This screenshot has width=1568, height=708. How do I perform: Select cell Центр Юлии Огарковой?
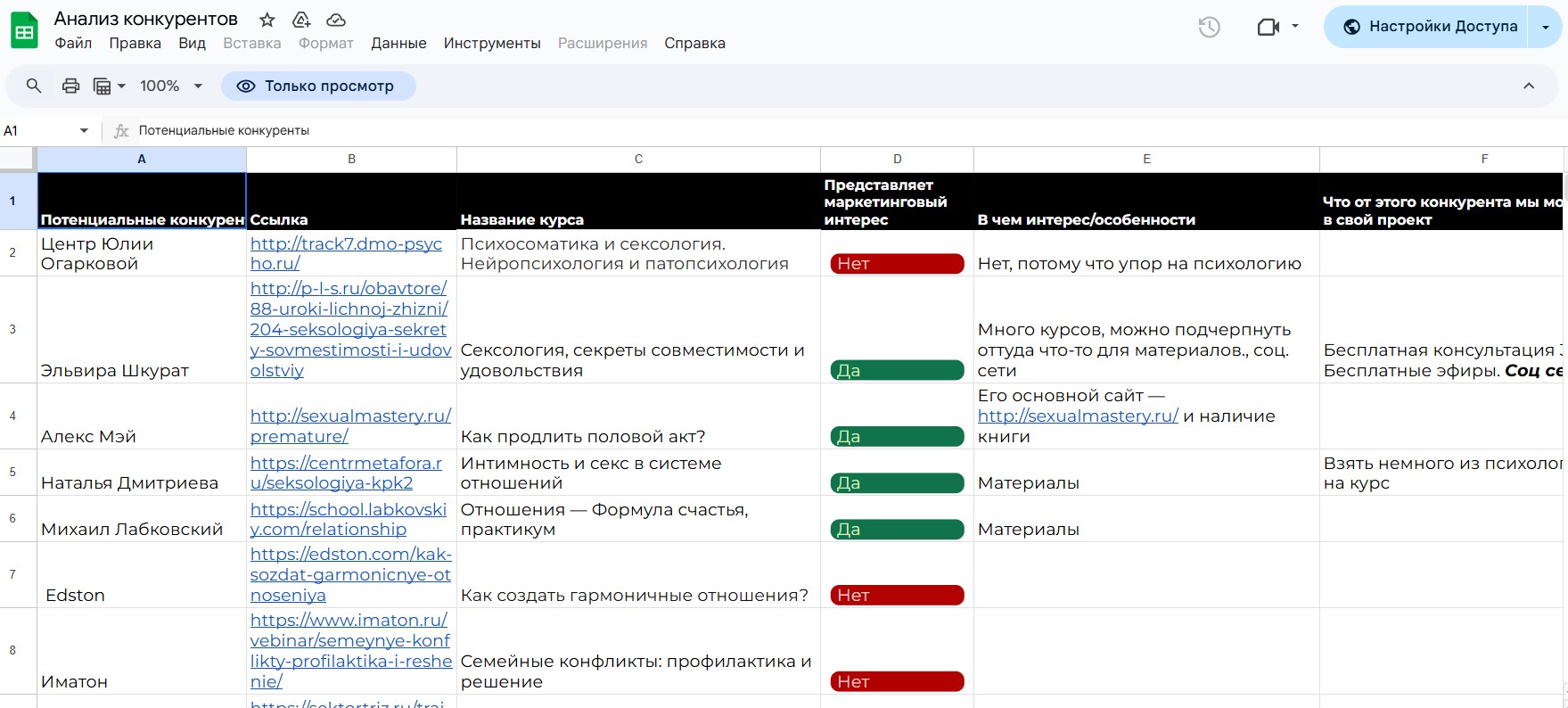(x=142, y=253)
